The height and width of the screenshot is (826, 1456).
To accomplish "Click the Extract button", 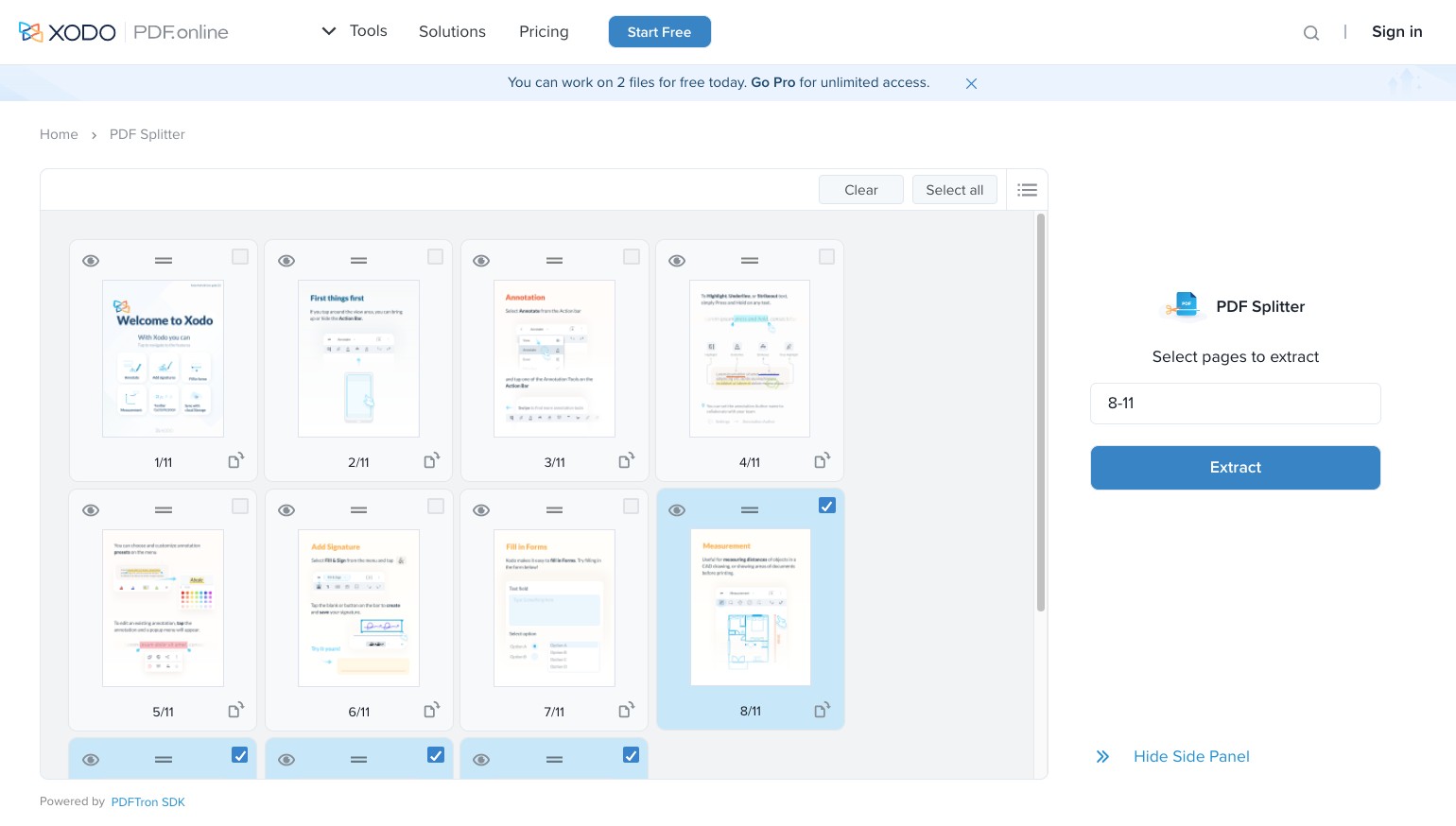I will tap(1235, 468).
